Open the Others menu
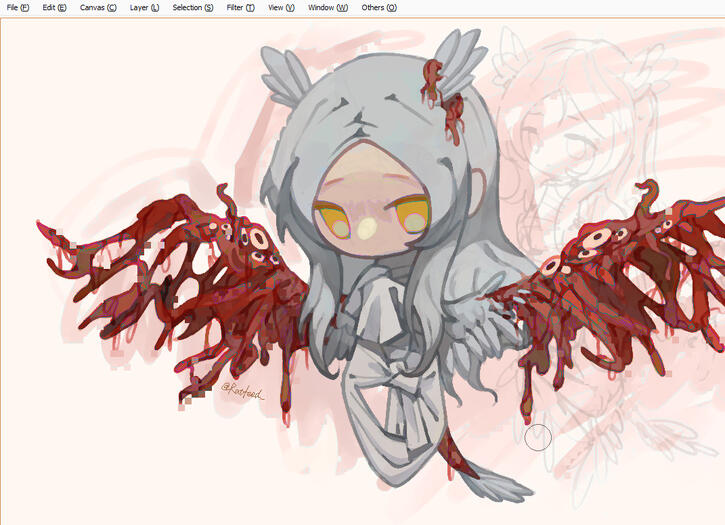Viewport: 725px width, 525px height. tap(378, 7)
